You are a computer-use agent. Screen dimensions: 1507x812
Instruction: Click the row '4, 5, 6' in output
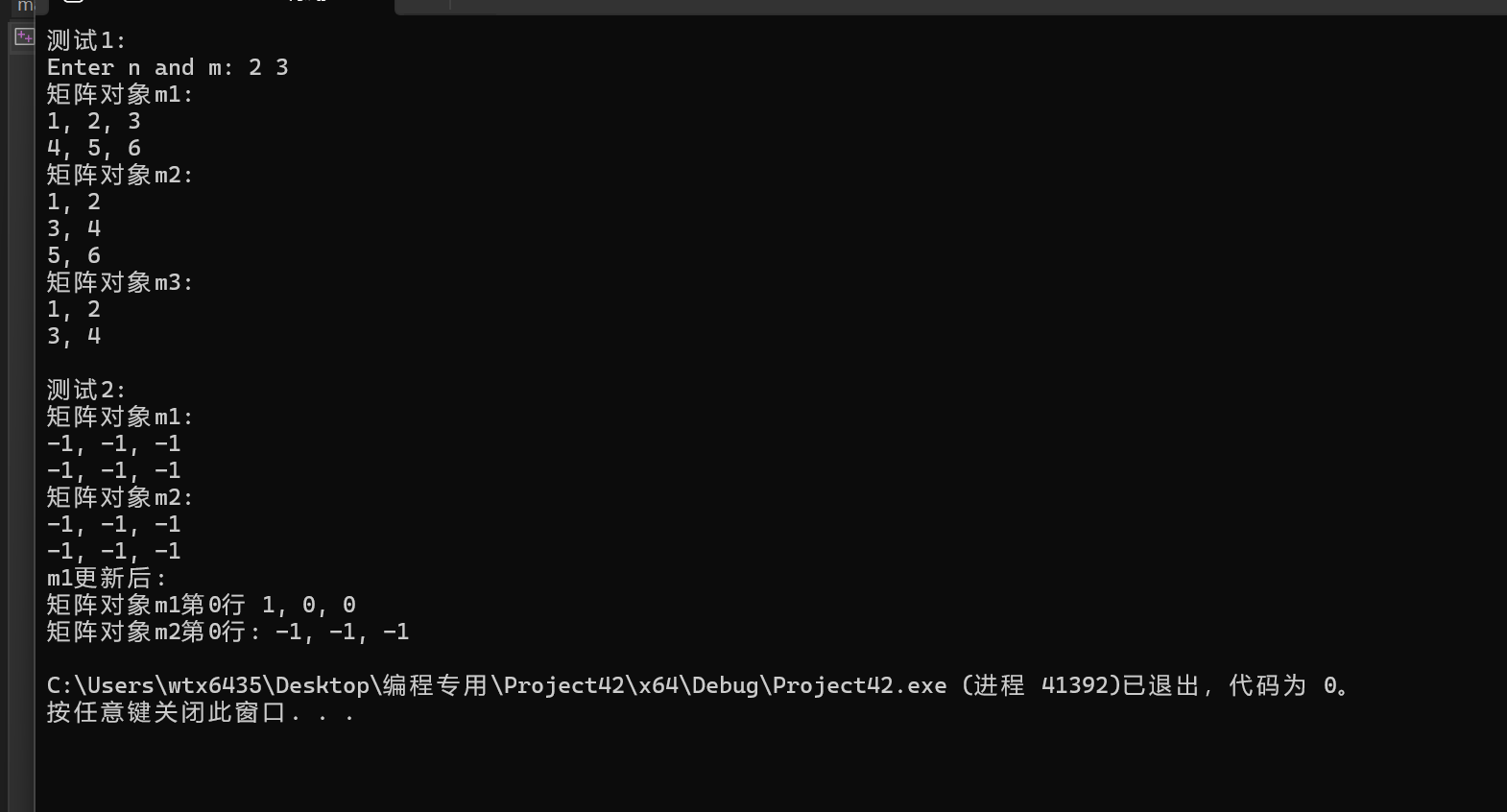click(x=94, y=148)
